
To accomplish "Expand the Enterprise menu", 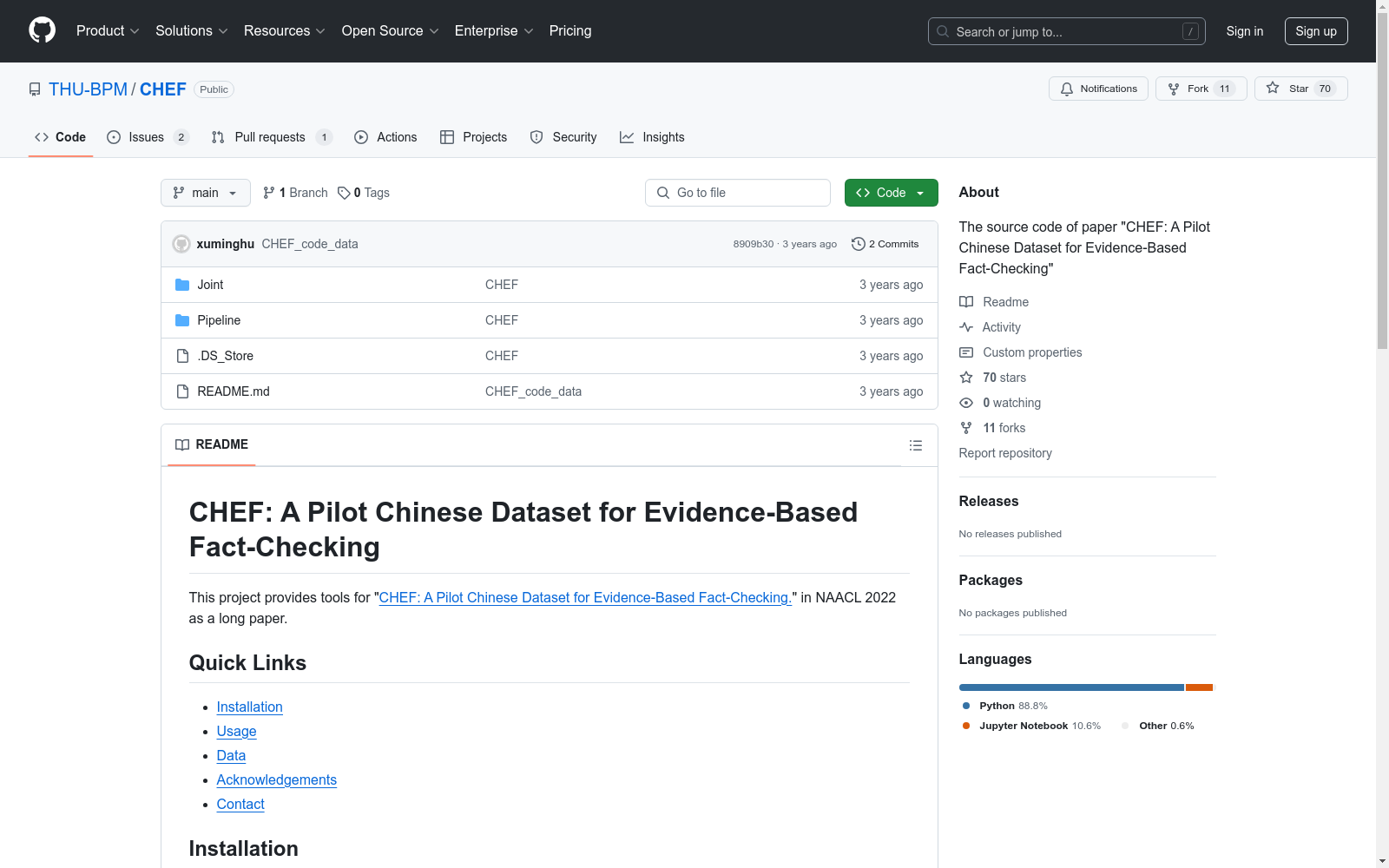I will 494,30.
